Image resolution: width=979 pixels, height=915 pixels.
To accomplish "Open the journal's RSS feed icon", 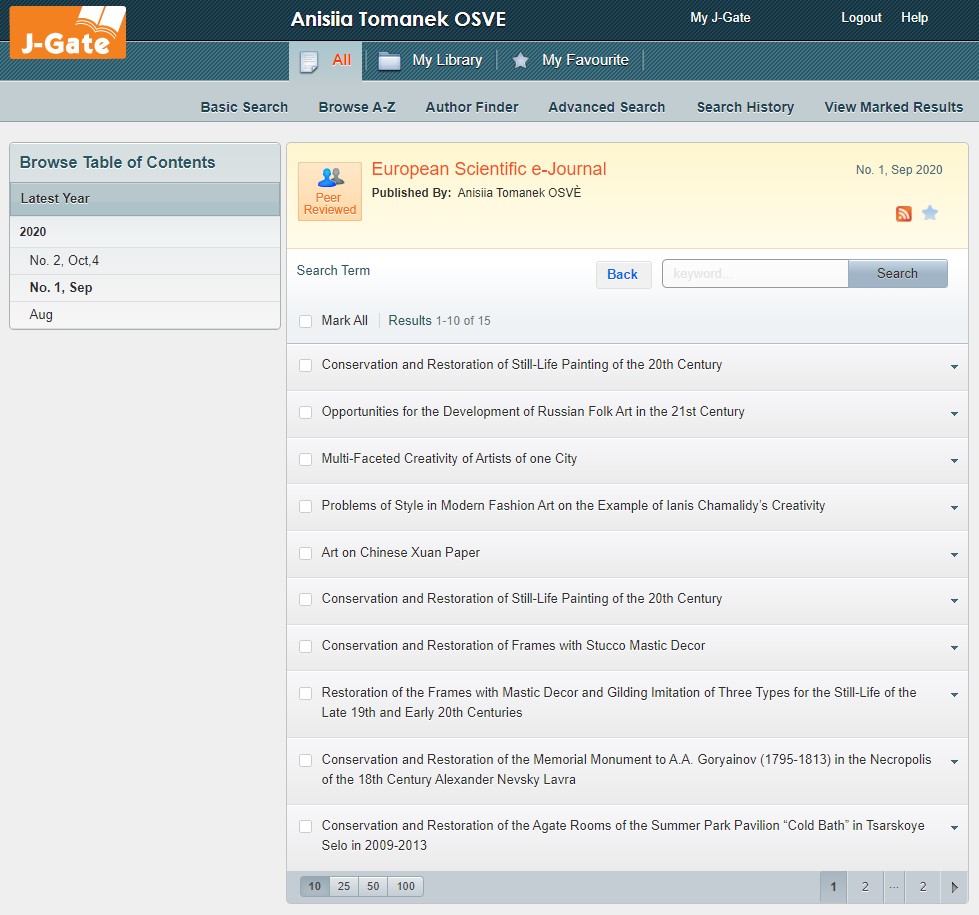I will [903, 214].
